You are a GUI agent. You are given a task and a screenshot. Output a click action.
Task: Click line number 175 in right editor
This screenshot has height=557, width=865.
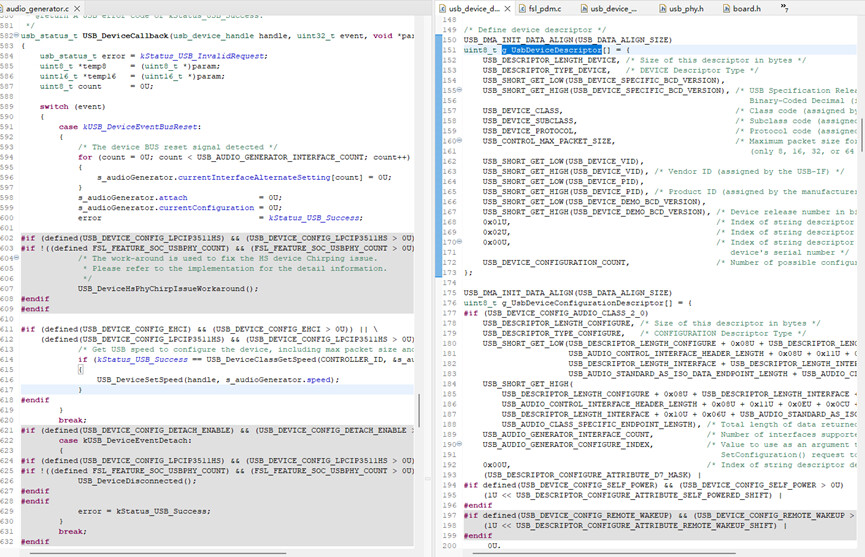pos(449,292)
